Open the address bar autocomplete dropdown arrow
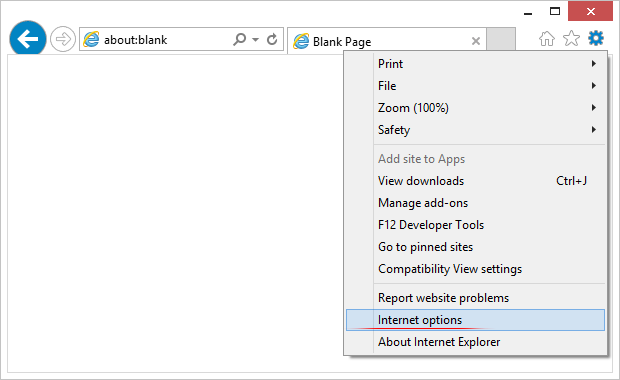Viewport: 620px width, 380px height. click(x=255, y=40)
